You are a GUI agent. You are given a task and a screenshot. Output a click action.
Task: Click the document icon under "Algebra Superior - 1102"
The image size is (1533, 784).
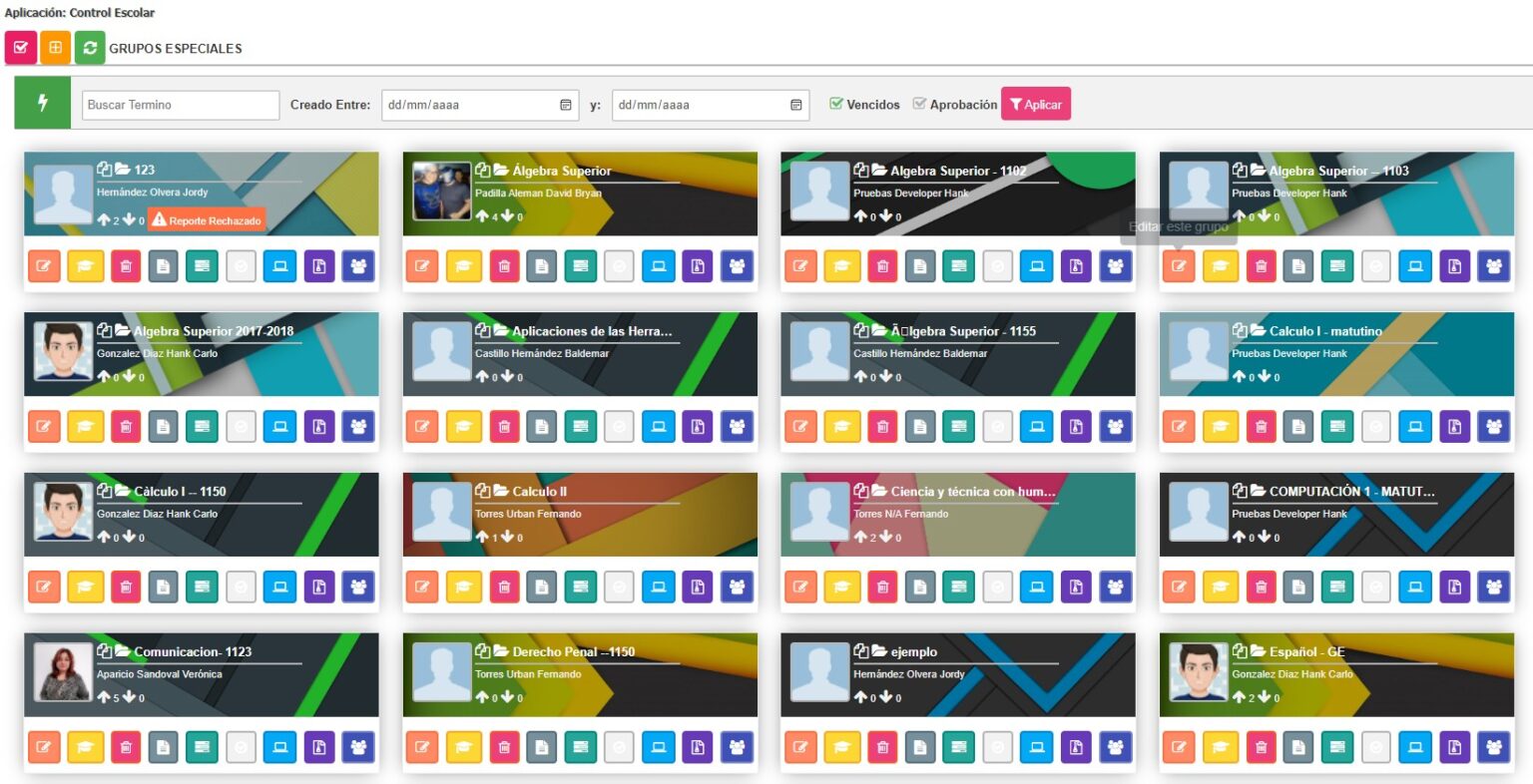pos(918,265)
